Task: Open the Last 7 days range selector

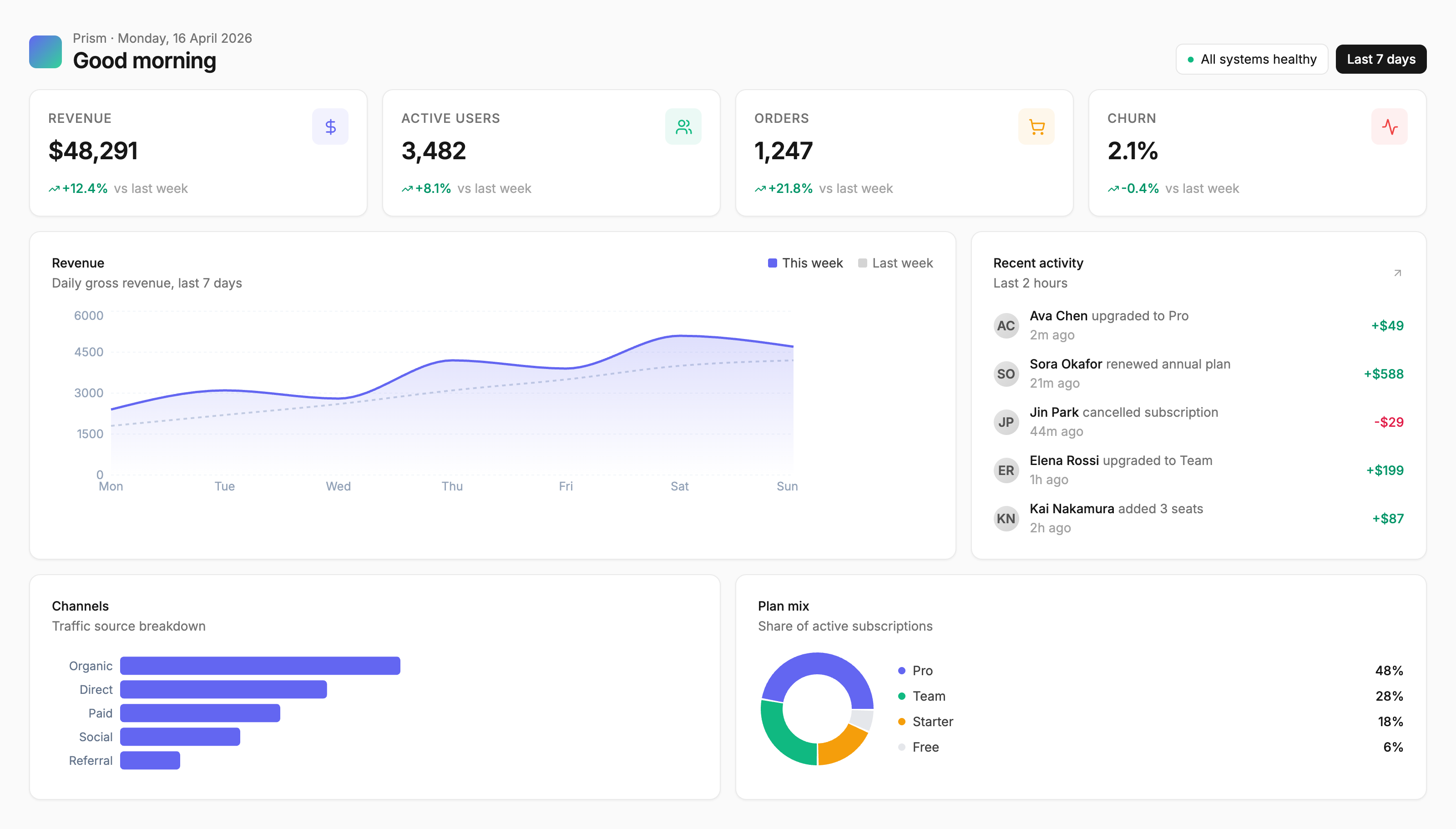Action: click(1380, 59)
